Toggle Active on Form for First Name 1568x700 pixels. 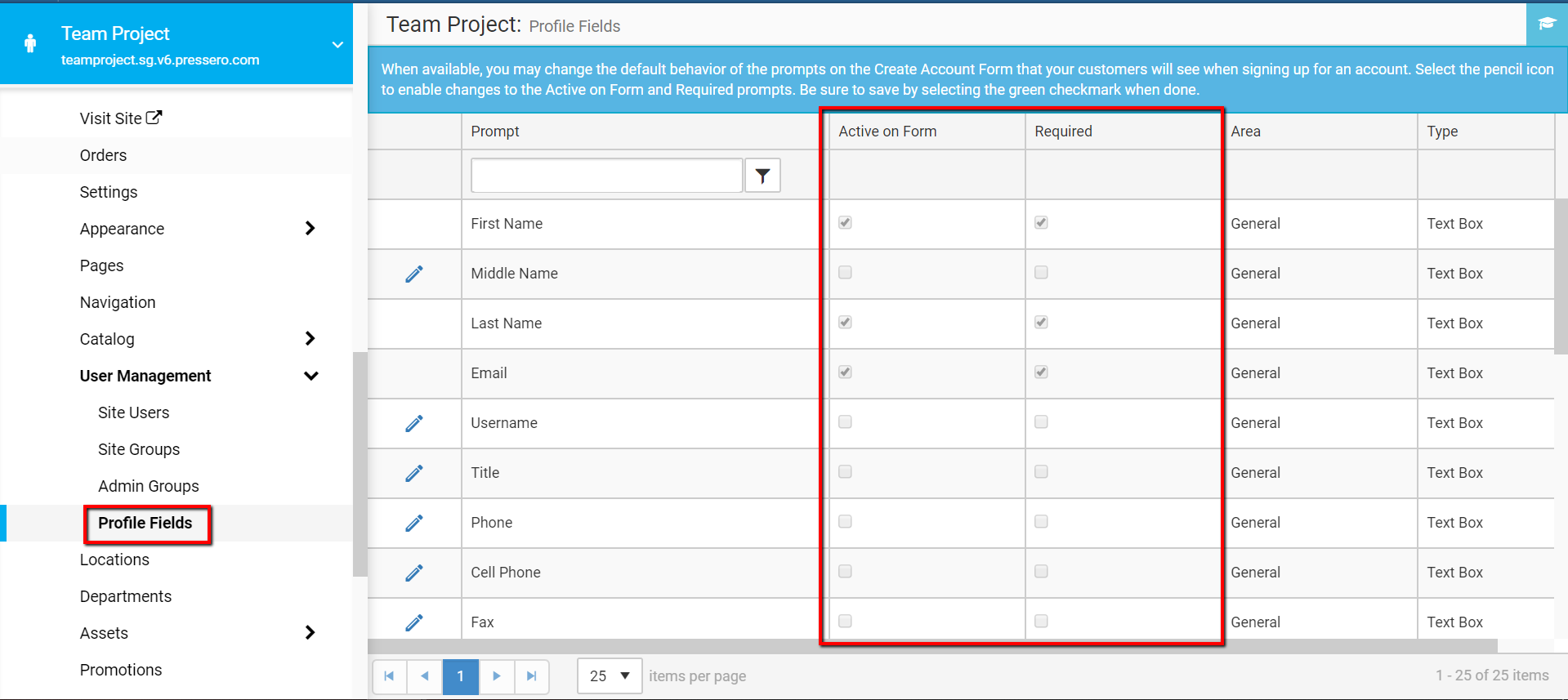coord(845,223)
